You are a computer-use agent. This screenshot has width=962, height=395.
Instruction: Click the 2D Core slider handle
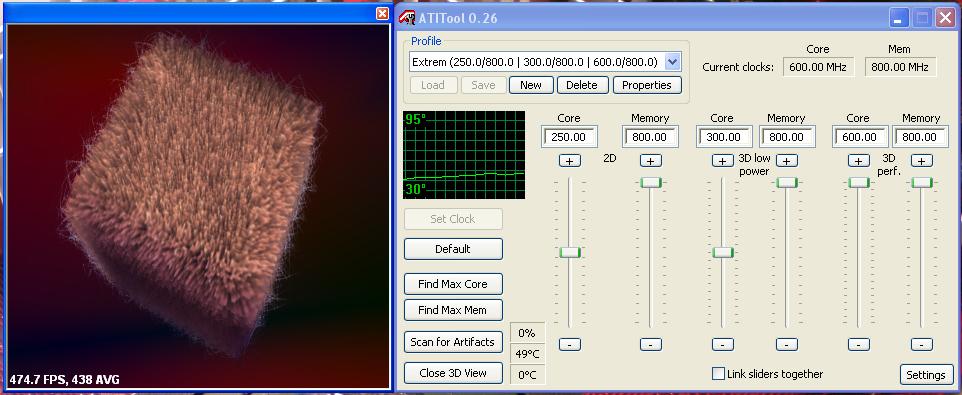point(570,252)
